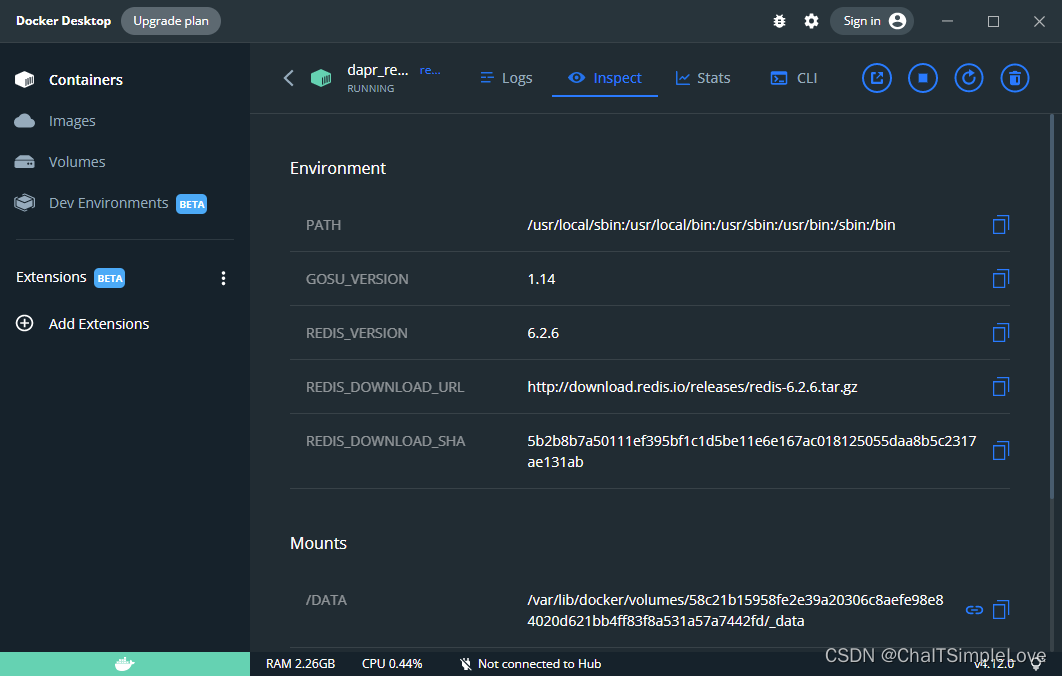Open the container in external browser

pyautogui.click(x=876, y=78)
